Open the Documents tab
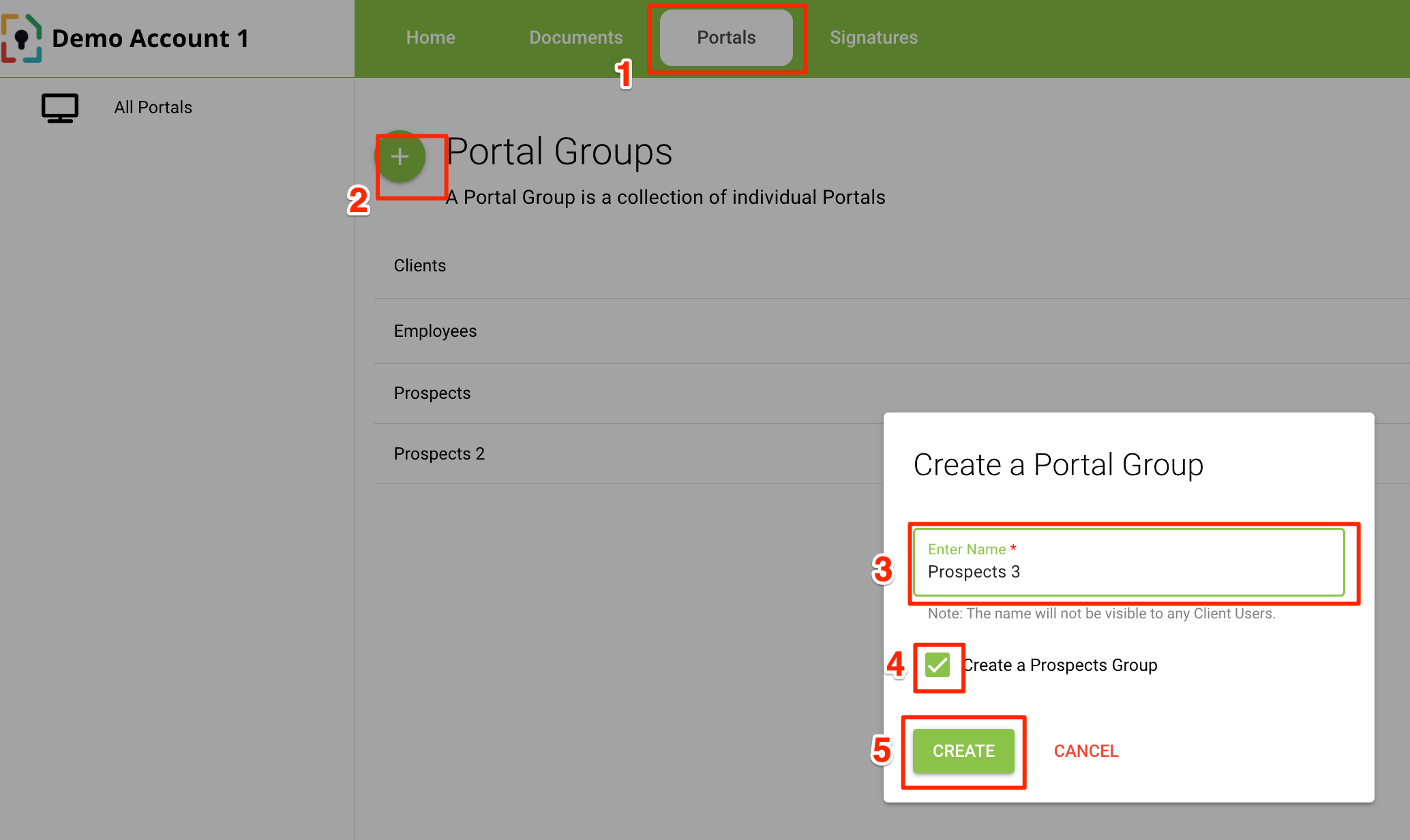Screen dimensions: 1410x840 (575, 37)
